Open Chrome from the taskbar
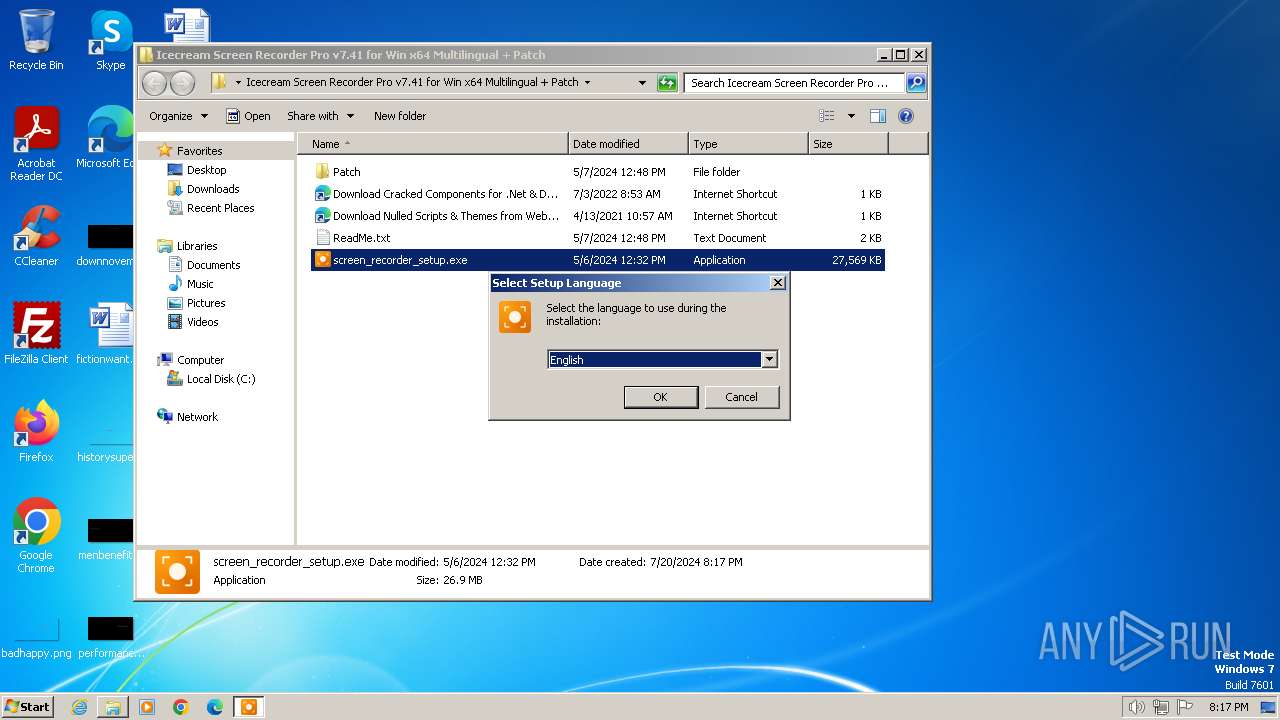This screenshot has width=1280, height=720. pos(181,707)
